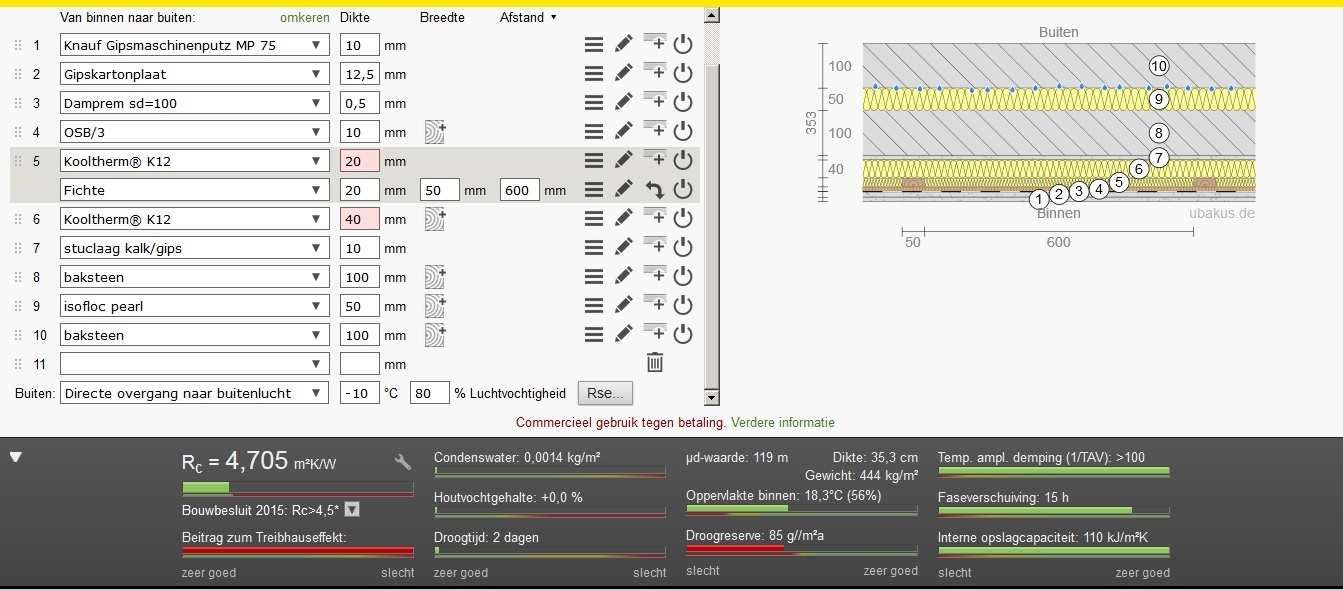Viewport: 1343px width, 591px height.
Task: Click add-layer icon in row 8 baksteen
Action: (x=655, y=275)
